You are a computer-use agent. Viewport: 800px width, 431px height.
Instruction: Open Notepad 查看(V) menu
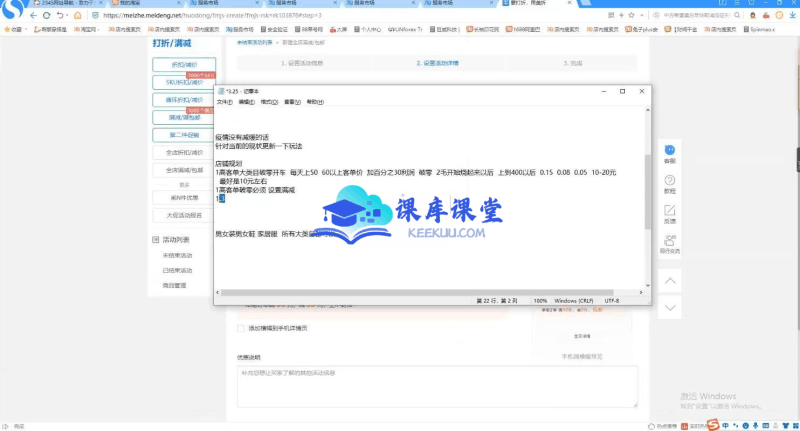pyautogui.click(x=292, y=102)
